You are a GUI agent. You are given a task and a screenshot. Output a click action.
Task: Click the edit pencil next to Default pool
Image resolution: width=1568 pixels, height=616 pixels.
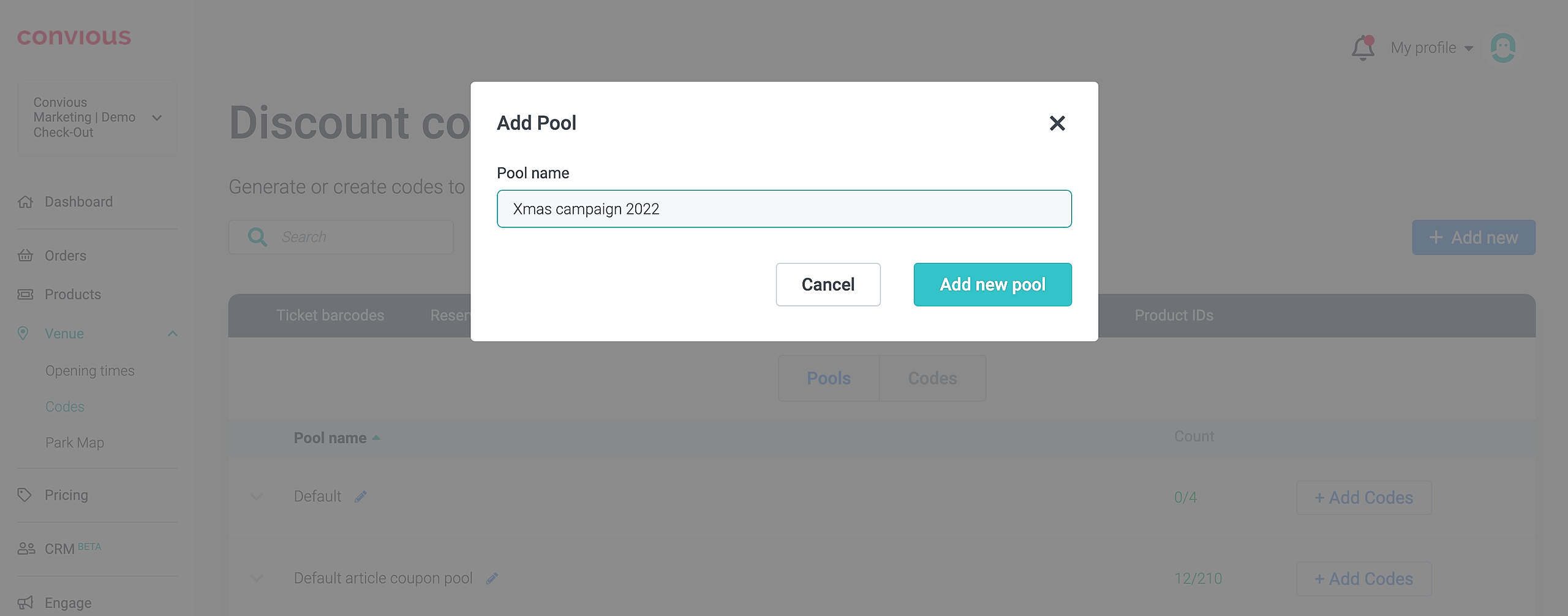click(361, 496)
